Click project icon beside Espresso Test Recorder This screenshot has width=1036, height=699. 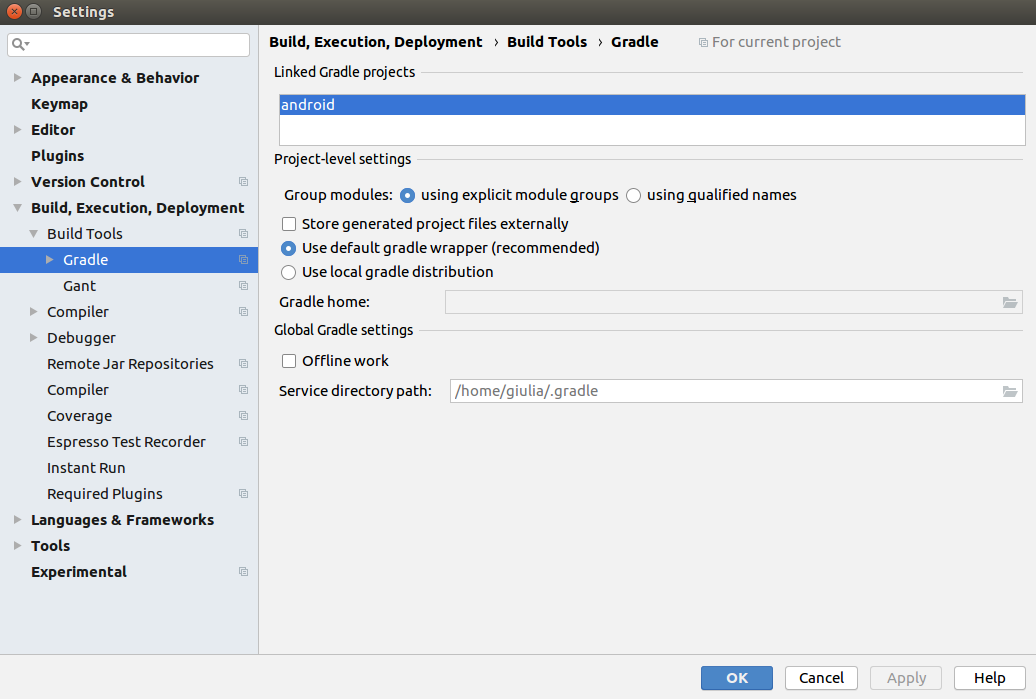[243, 442]
